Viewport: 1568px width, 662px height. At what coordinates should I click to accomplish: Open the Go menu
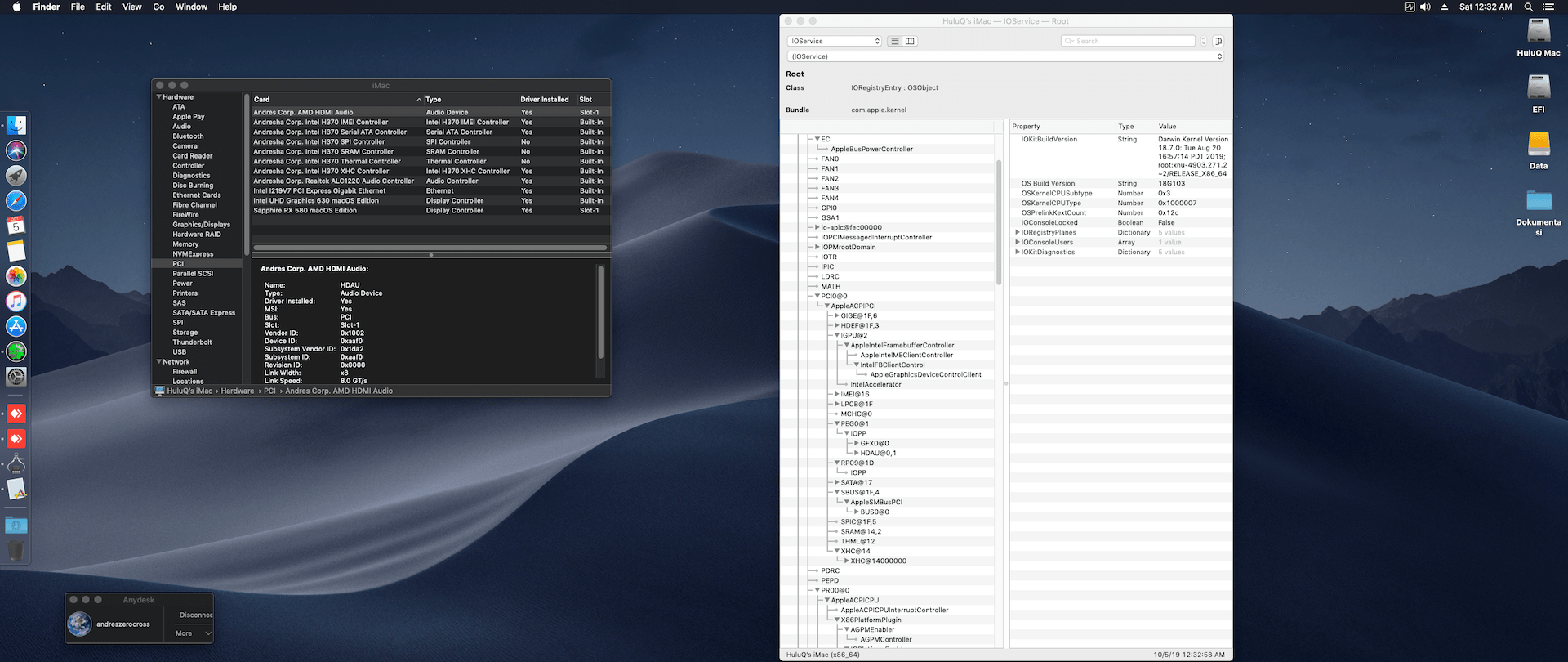158,7
